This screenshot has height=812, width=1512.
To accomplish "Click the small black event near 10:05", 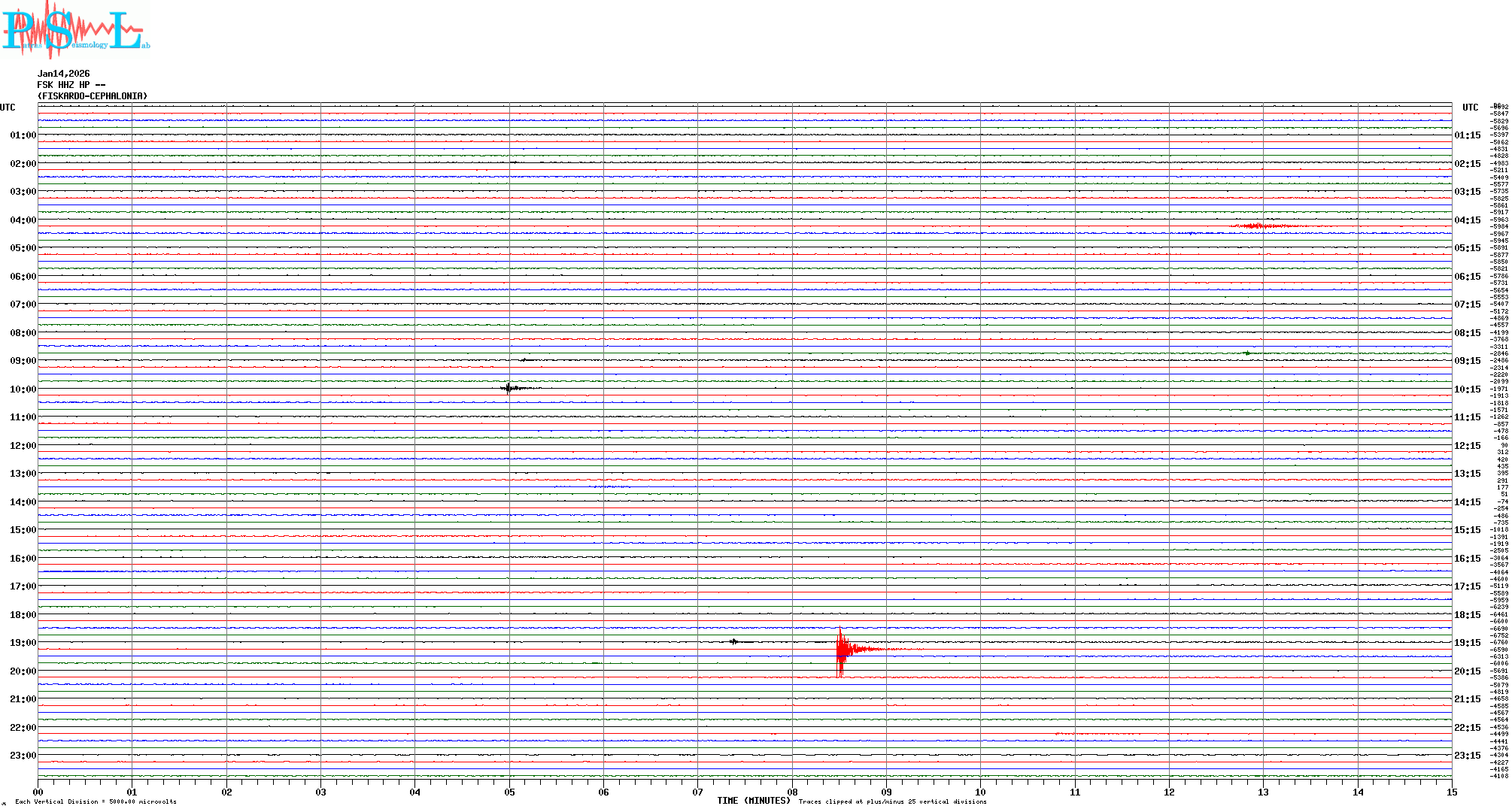I will click(x=510, y=388).
